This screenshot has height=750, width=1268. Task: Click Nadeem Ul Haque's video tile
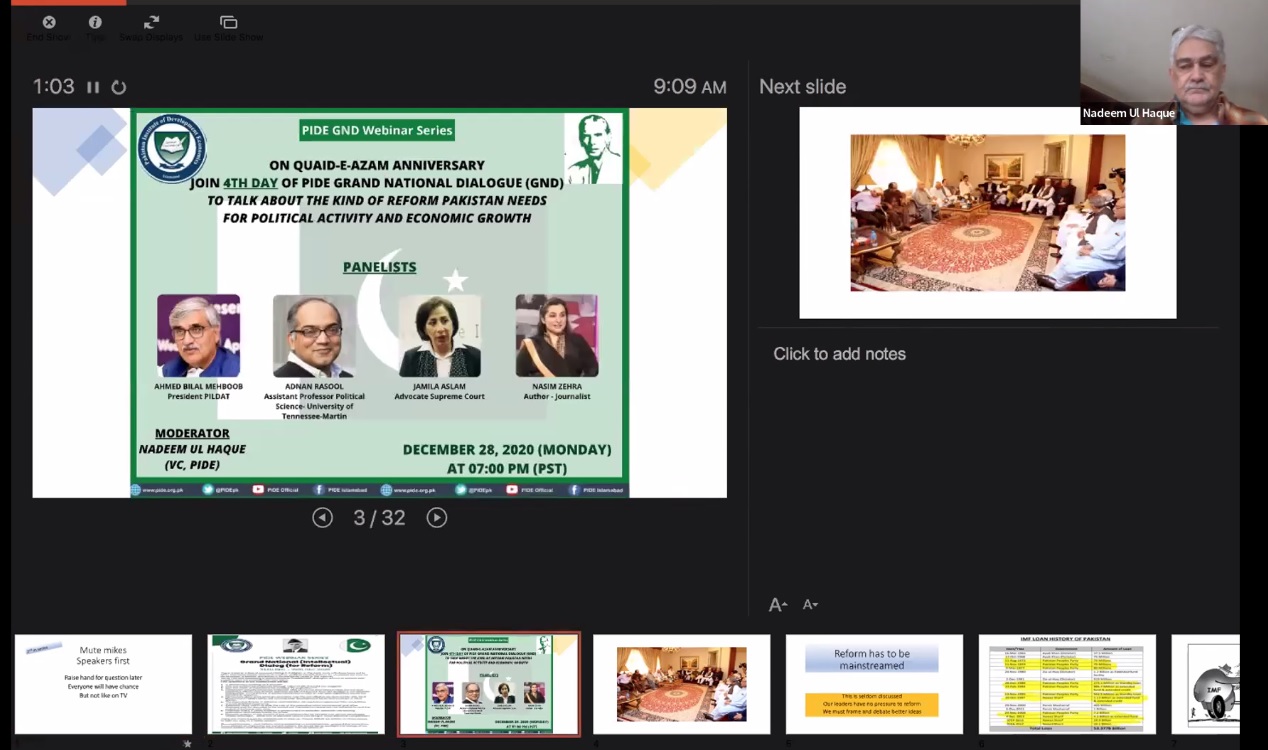coord(1174,62)
